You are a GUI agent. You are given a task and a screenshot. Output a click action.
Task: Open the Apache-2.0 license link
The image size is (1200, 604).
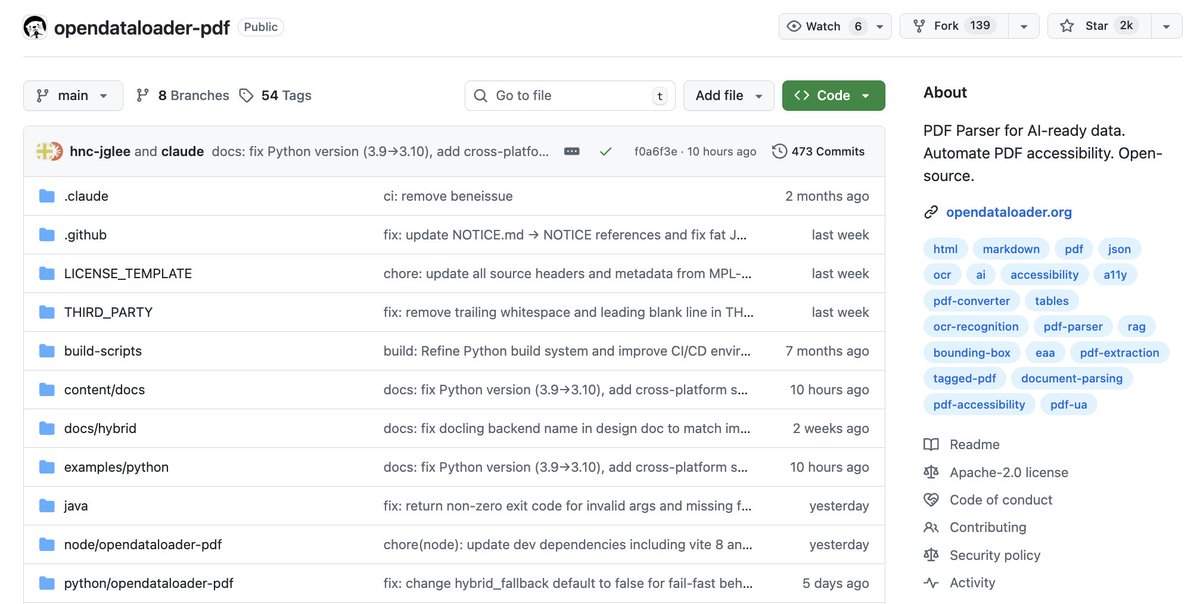click(1009, 472)
